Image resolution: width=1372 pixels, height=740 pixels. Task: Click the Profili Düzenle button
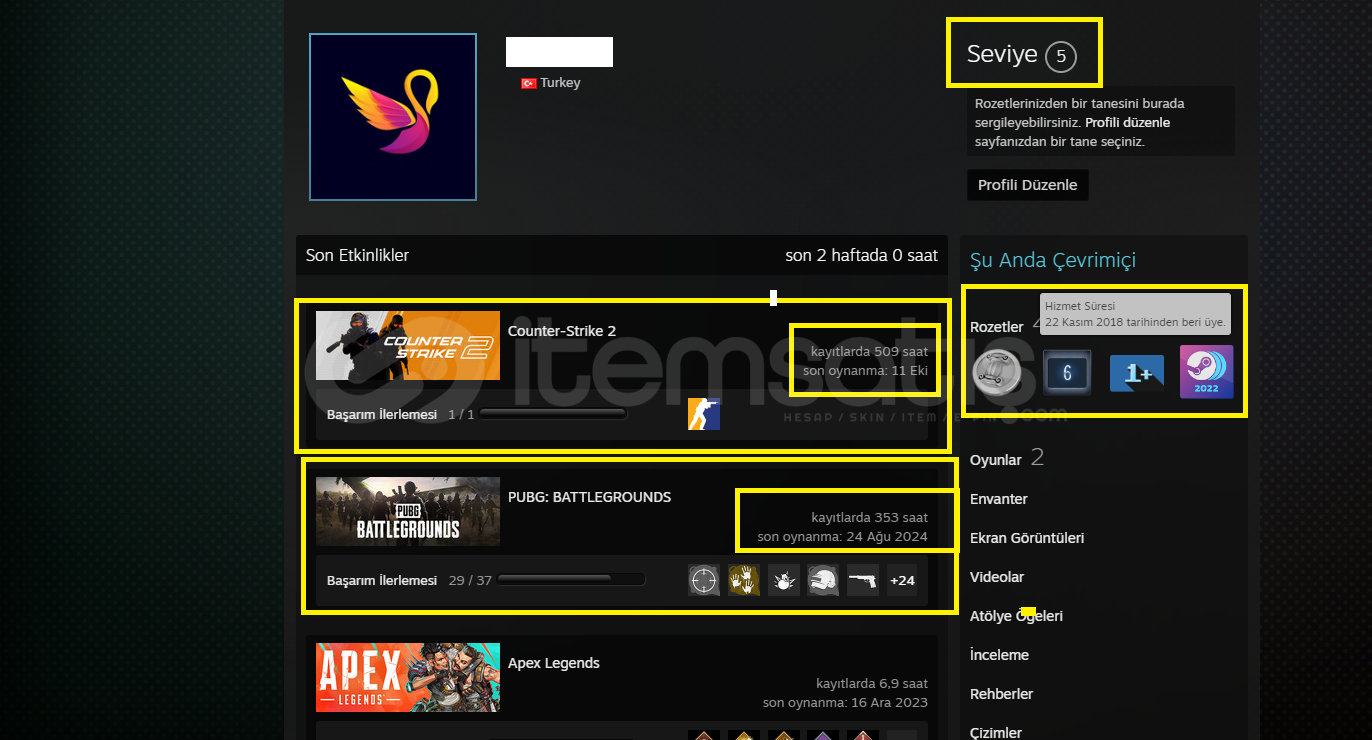pyautogui.click(x=1028, y=185)
